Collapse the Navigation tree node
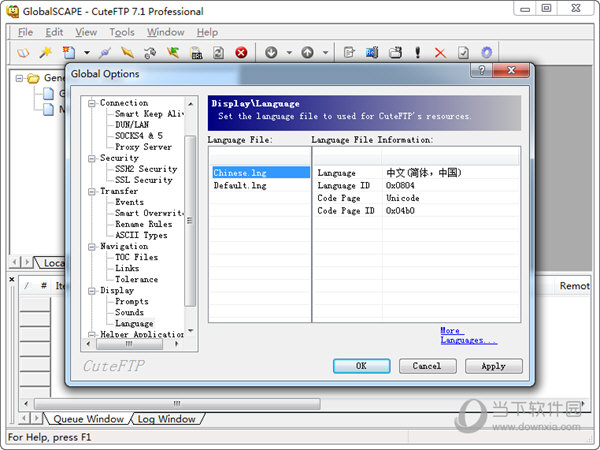600x450 pixels. [91, 246]
